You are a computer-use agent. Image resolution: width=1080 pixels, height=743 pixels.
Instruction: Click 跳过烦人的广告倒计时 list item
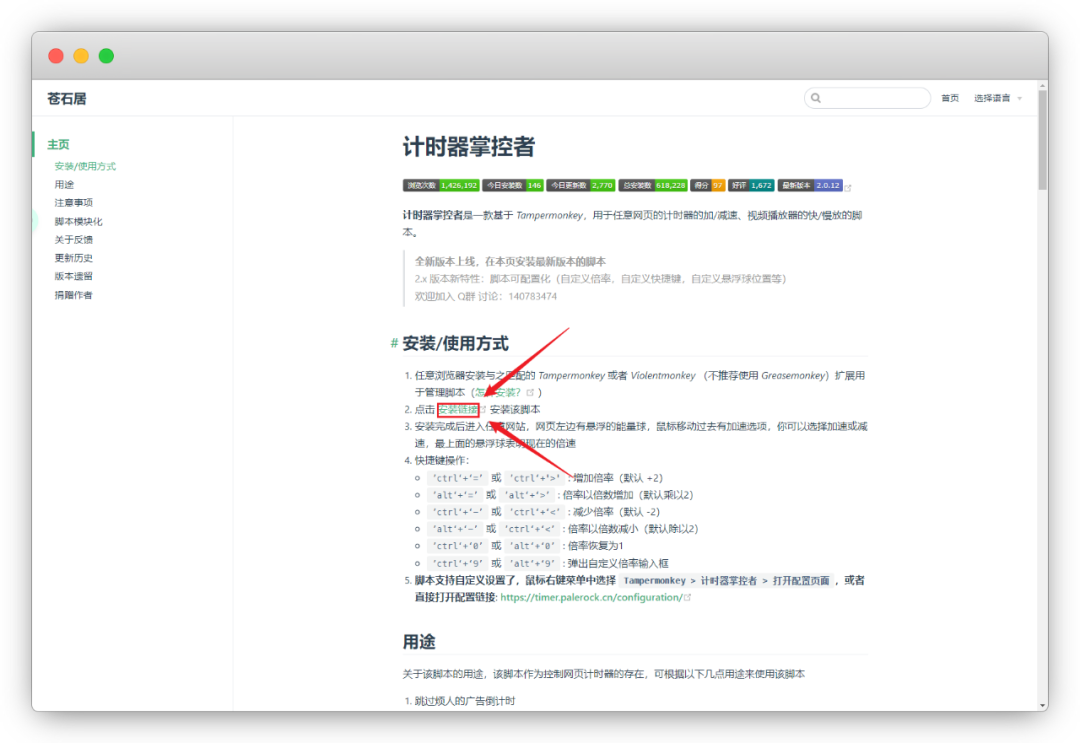pyautogui.click(x=465, y=701)
